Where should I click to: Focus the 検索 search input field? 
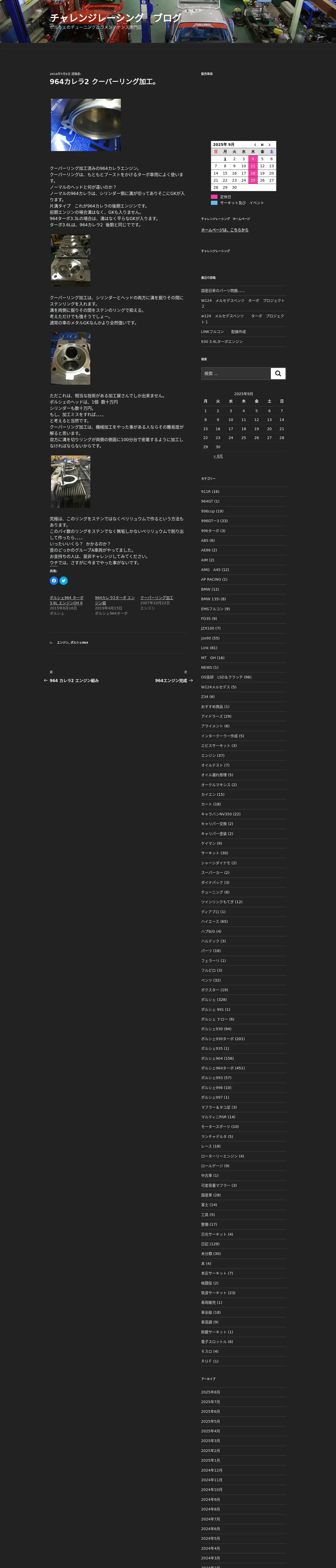click(x=235, y=374)
